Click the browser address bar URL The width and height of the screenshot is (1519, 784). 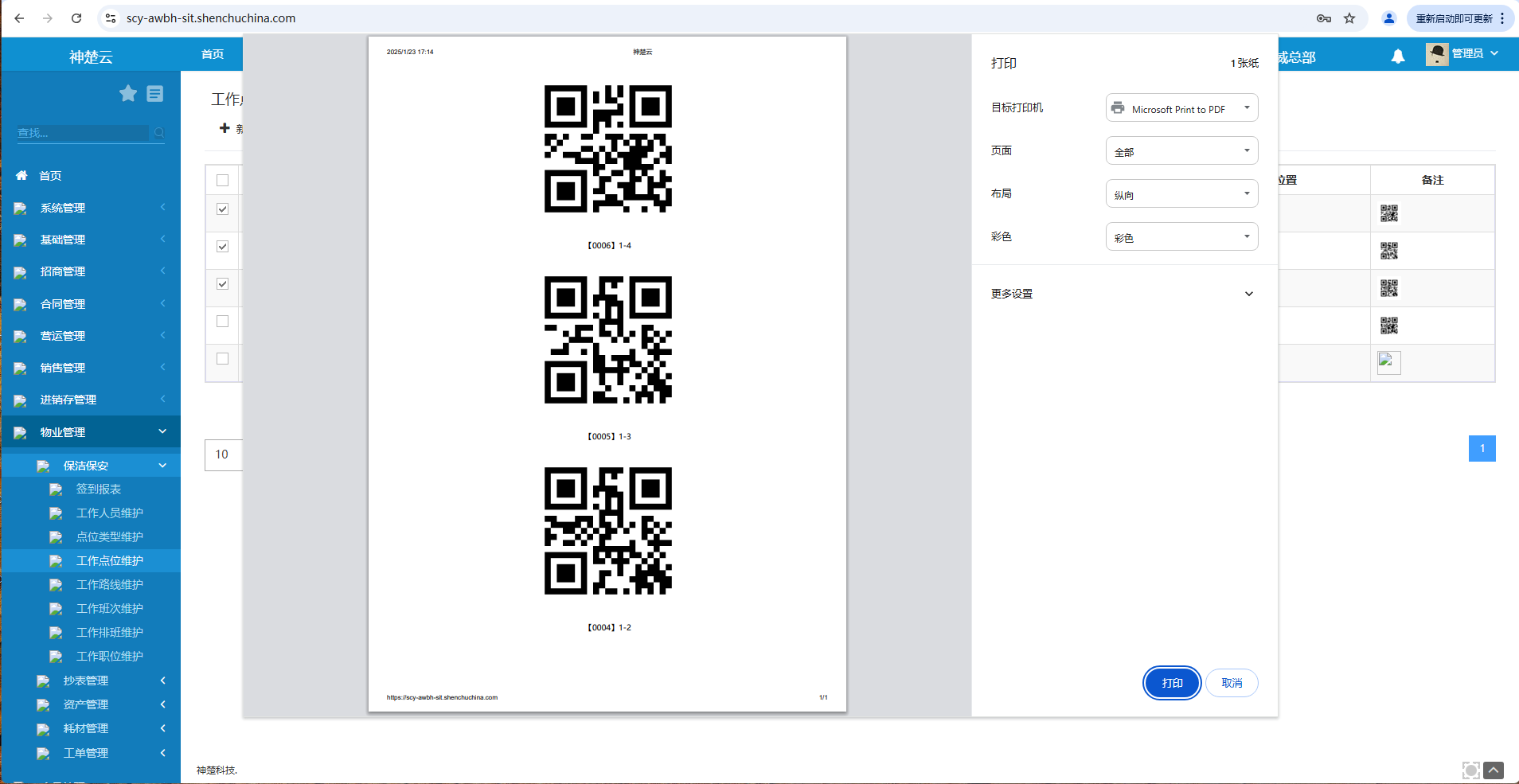[211, 18]
